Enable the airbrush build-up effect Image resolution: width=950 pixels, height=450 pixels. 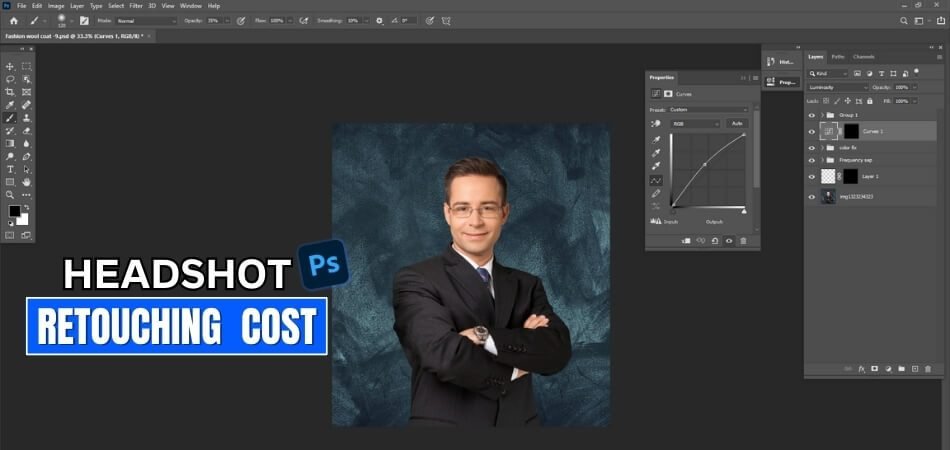(303, 21)
